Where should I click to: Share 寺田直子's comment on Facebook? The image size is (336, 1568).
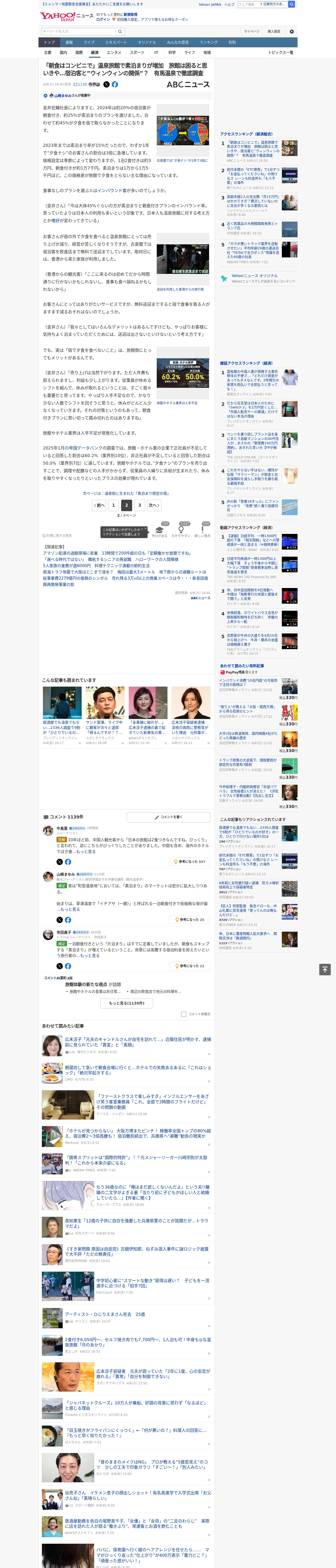pos(68,966)
